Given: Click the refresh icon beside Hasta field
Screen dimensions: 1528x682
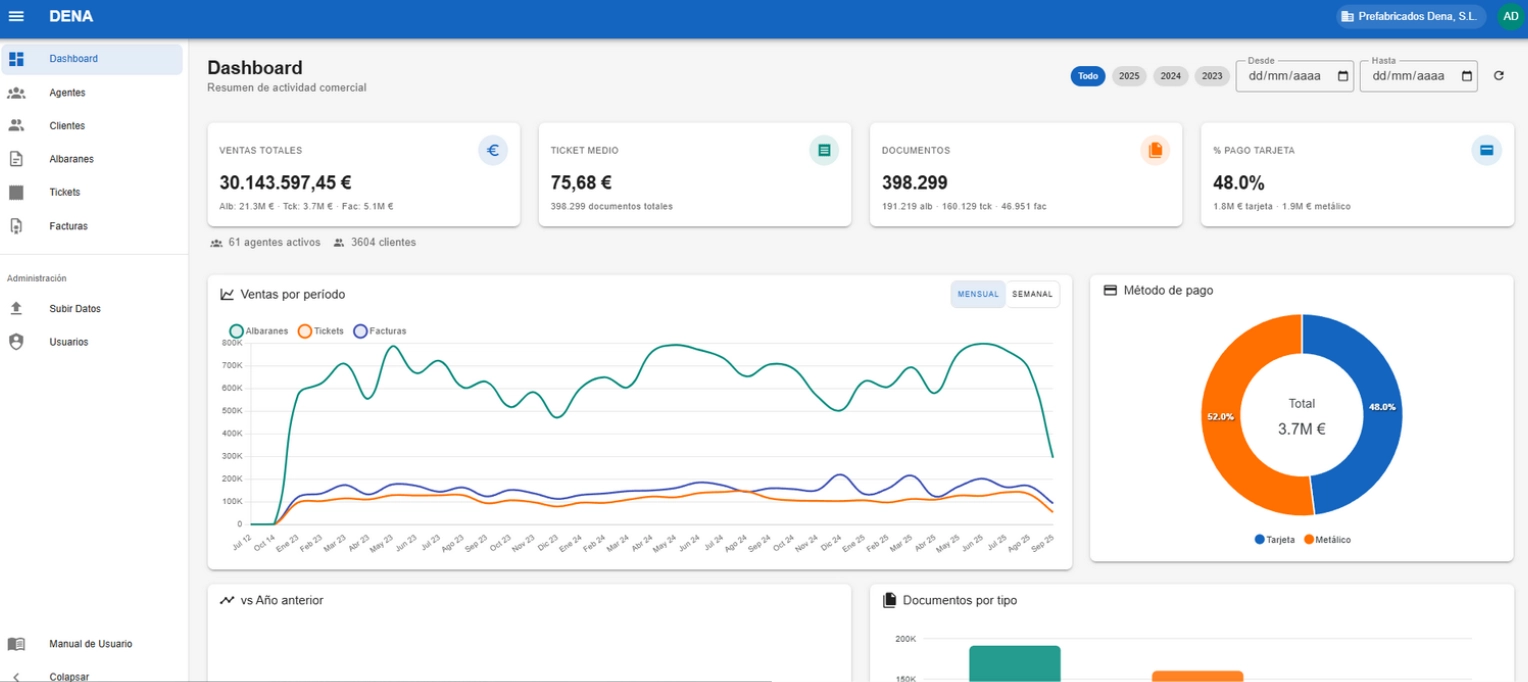Looking at the screenshot, I should click(x=1498, y=76).
